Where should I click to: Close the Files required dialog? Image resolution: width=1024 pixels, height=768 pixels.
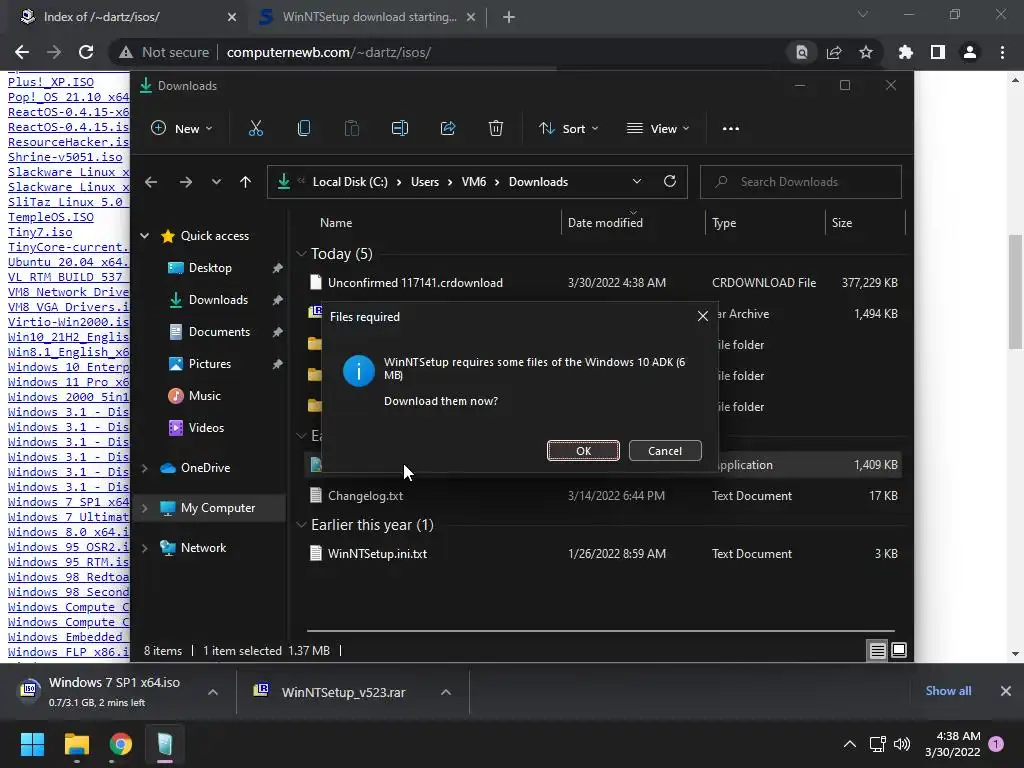click(x=703, y=317)
